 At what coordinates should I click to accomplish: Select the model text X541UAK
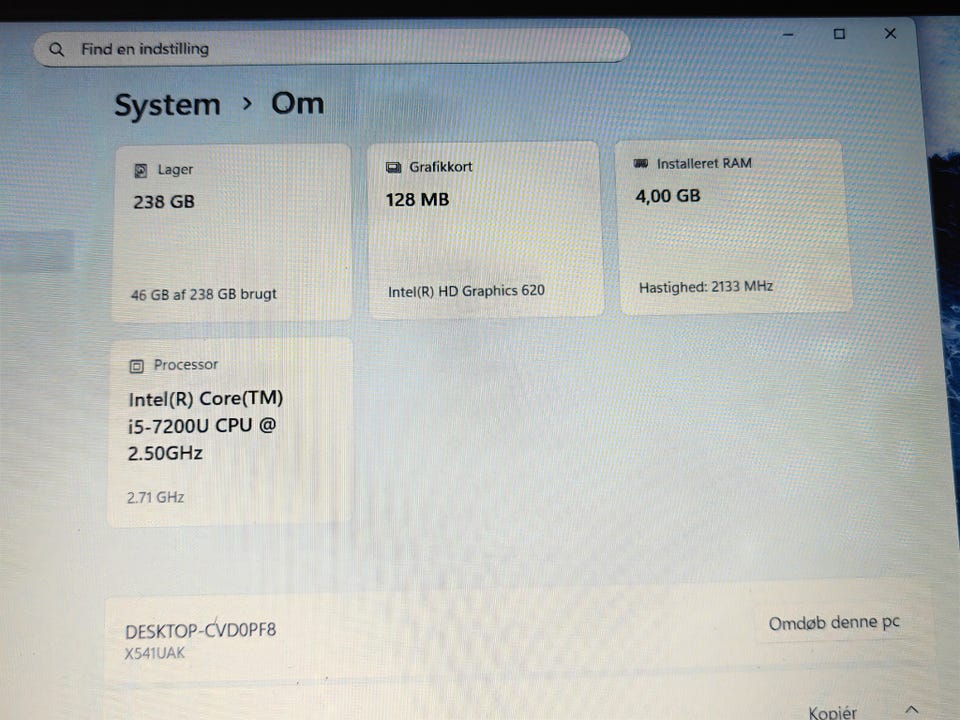[x=154, y=653]
